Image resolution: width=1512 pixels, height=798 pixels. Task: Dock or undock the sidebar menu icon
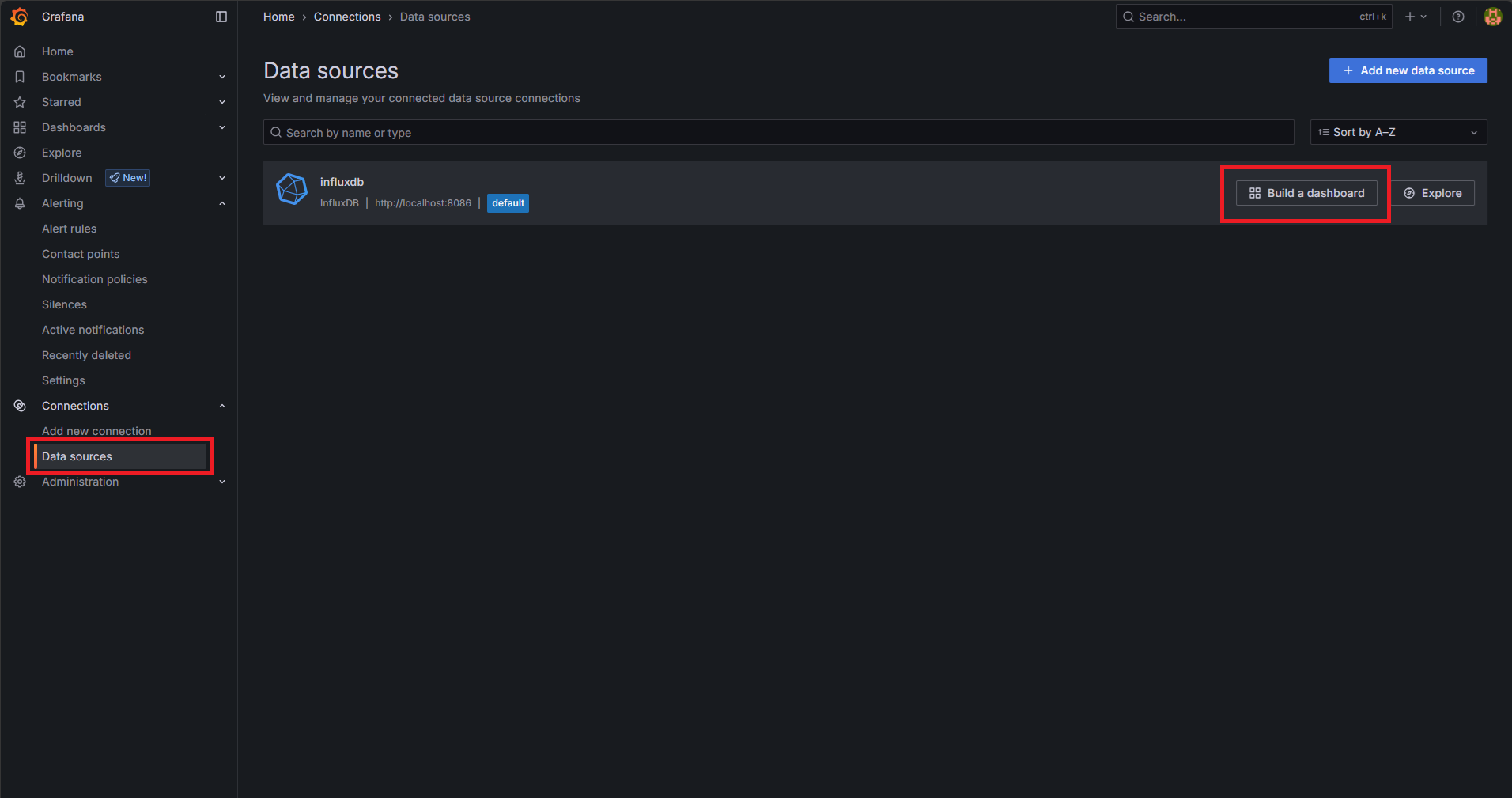(x=221, y=17)
